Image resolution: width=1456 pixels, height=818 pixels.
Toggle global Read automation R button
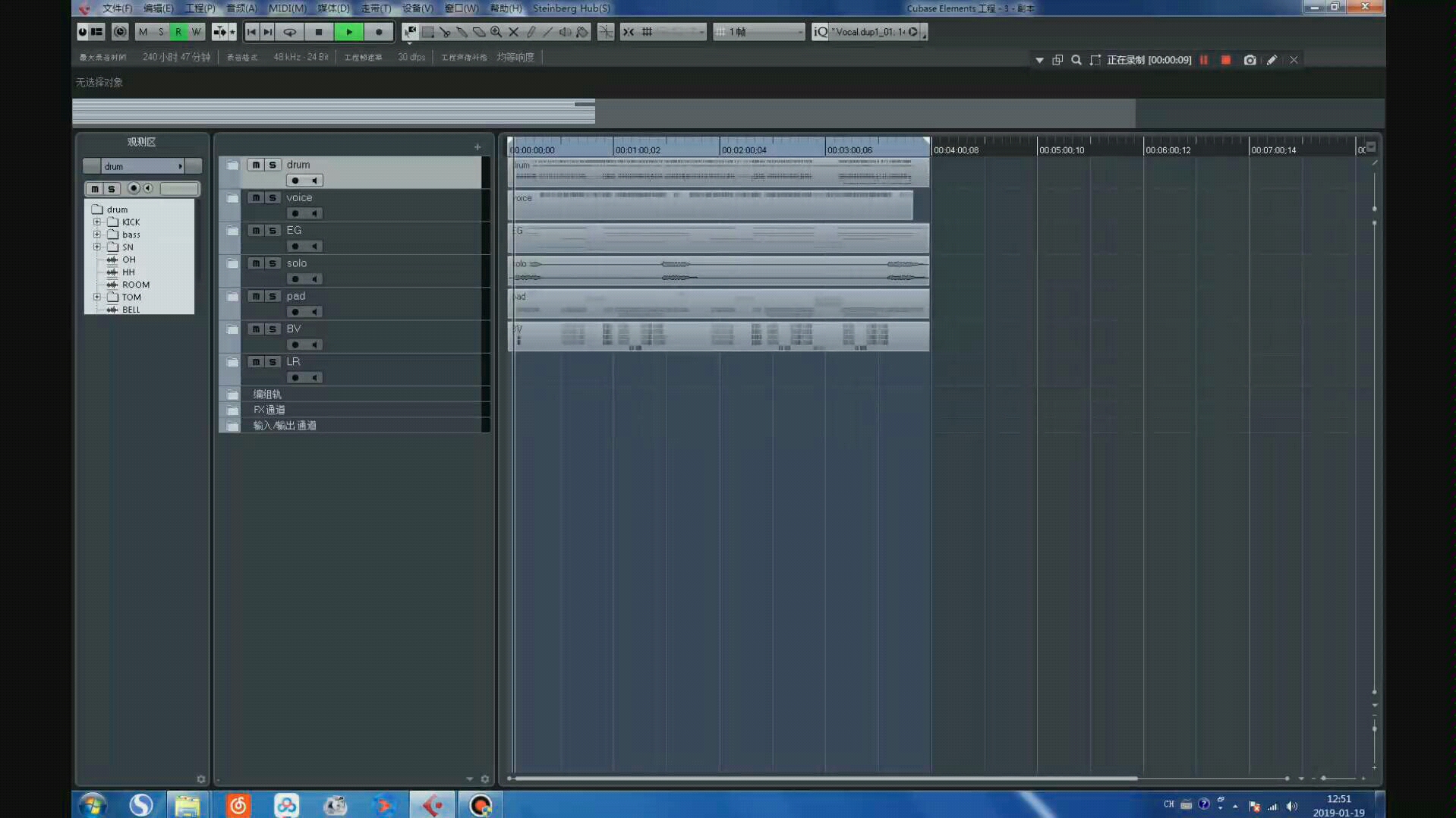pos(178,32)
